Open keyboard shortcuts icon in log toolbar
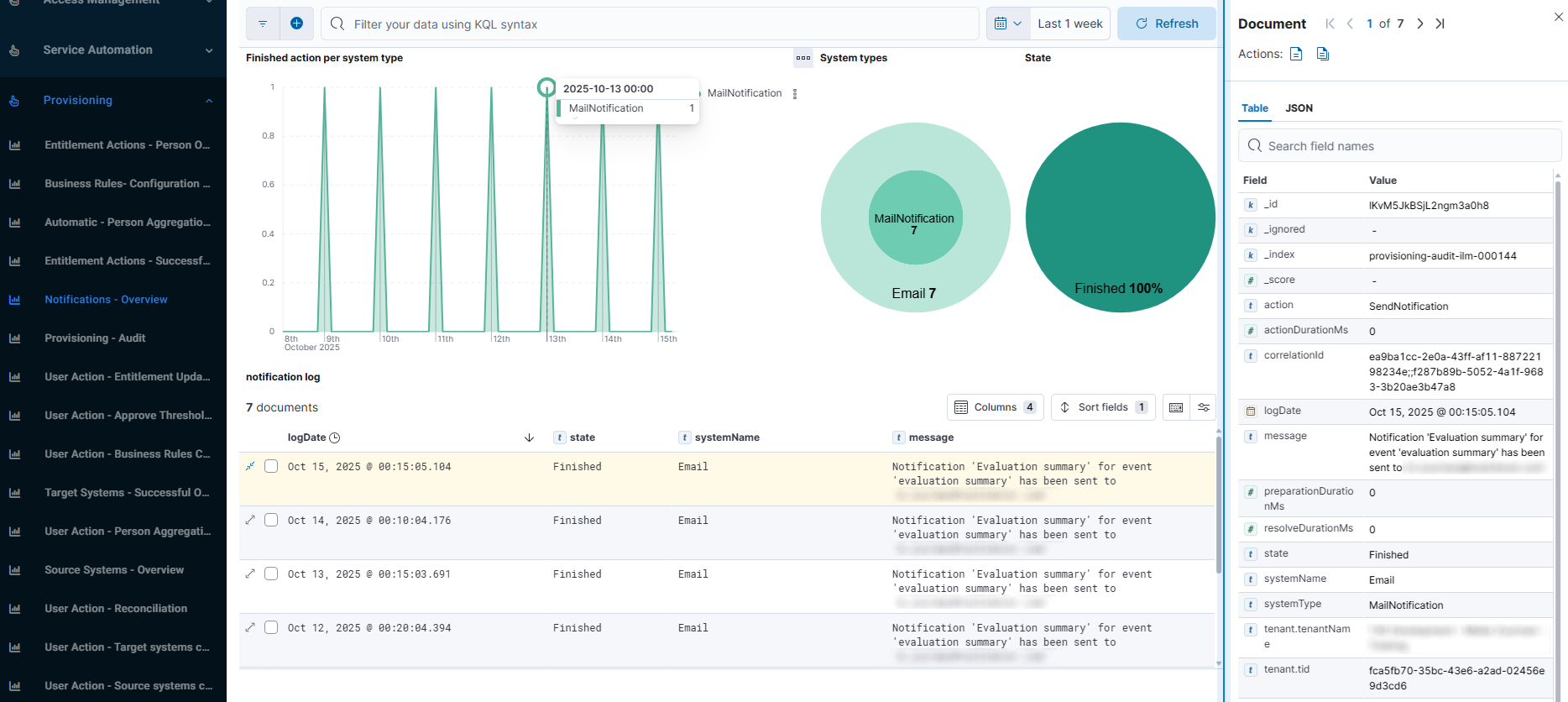The image size is (1568, 702). click(x=1176, y=407)
